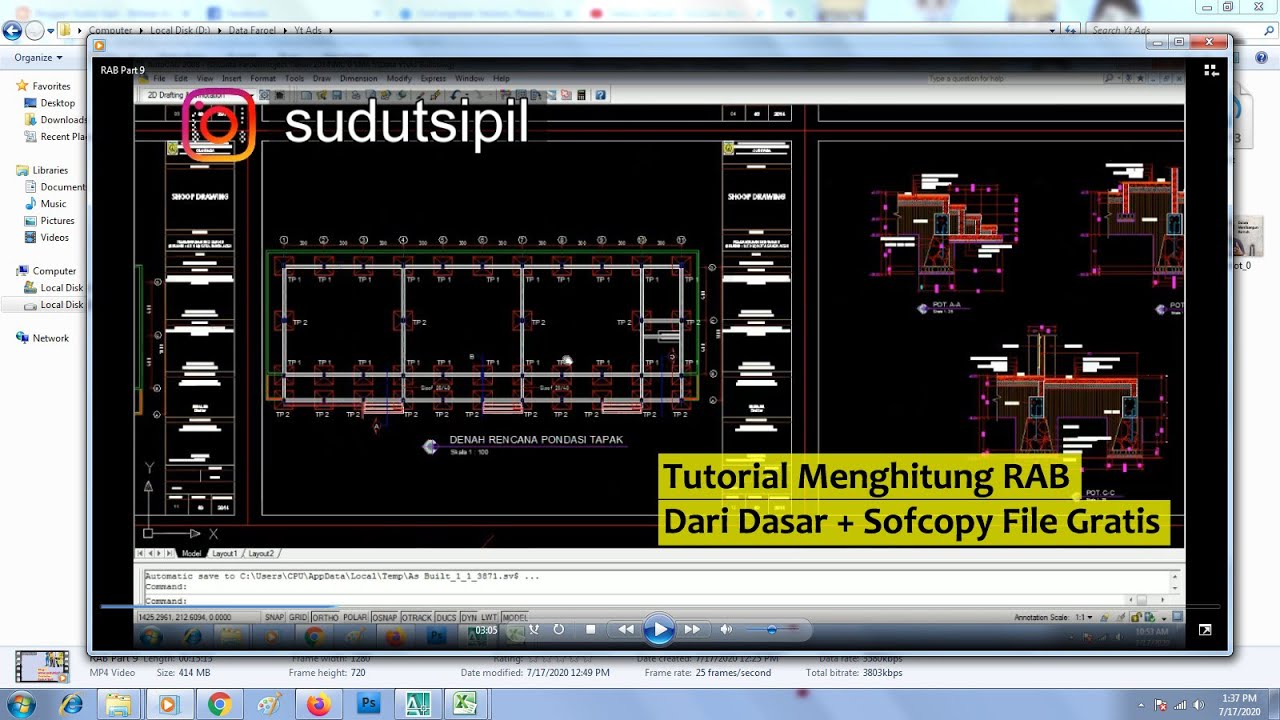Click Computer in the address breadcrumb
Screen dimensions: 1280x720
(110, 30)
